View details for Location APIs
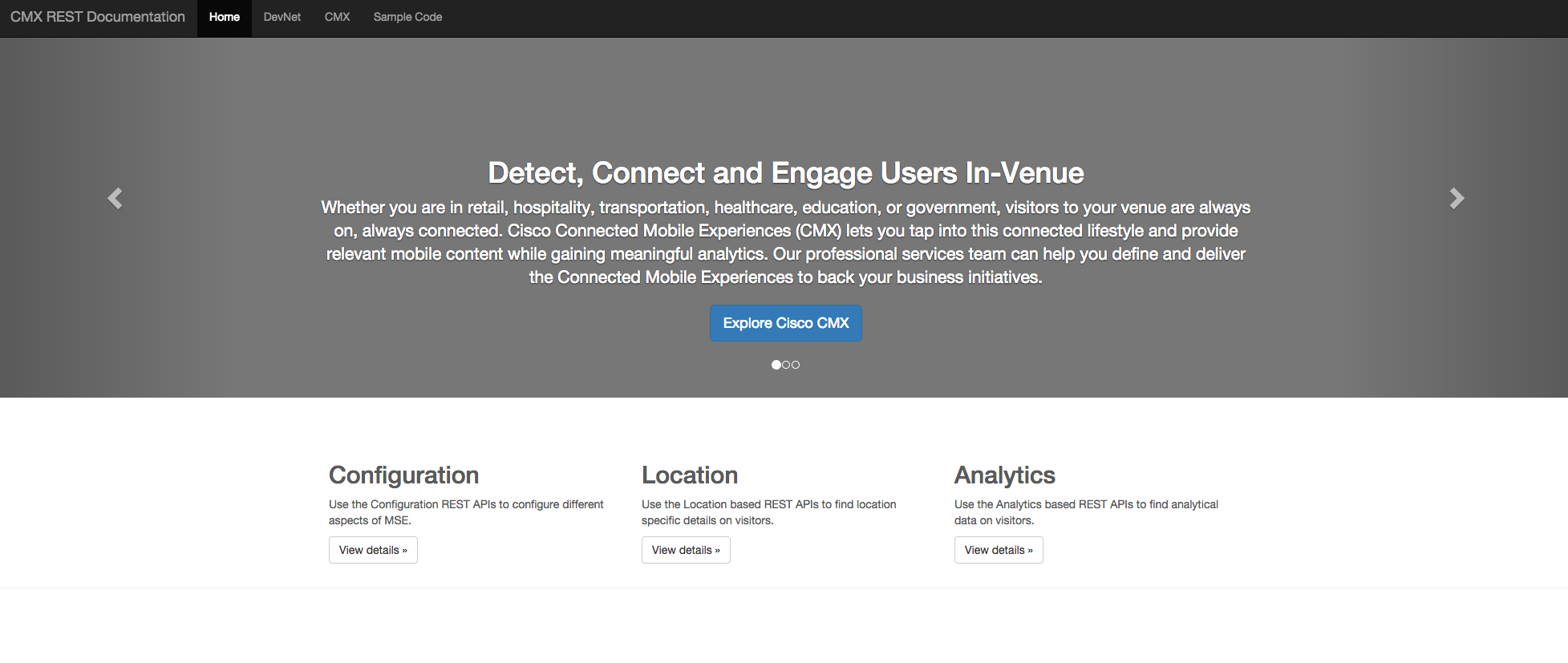 [686, 550]
